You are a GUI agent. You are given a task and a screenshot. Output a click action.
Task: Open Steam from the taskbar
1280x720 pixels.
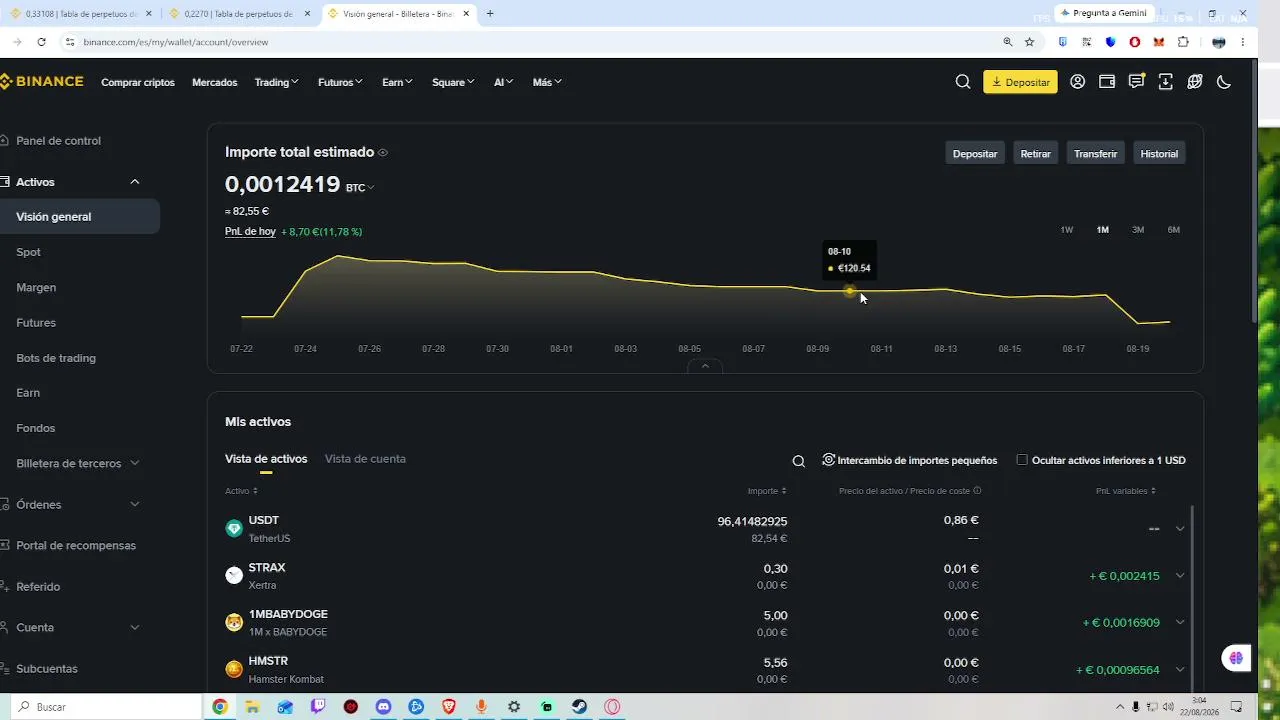click(579, 707)
